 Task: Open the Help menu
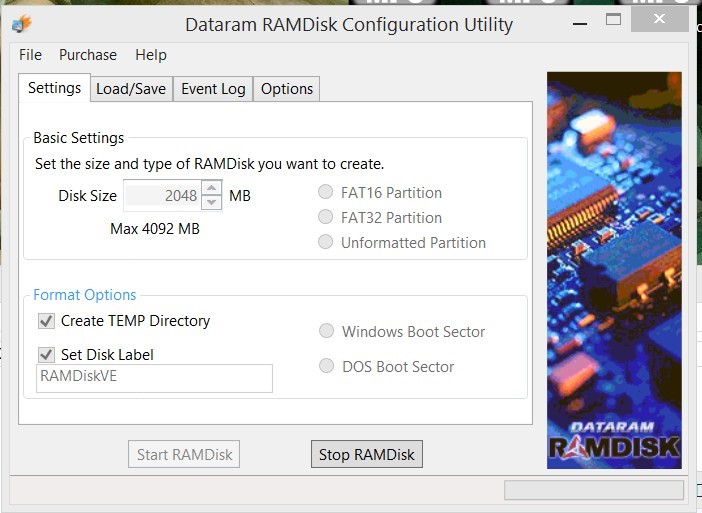[x=151, y=55]
